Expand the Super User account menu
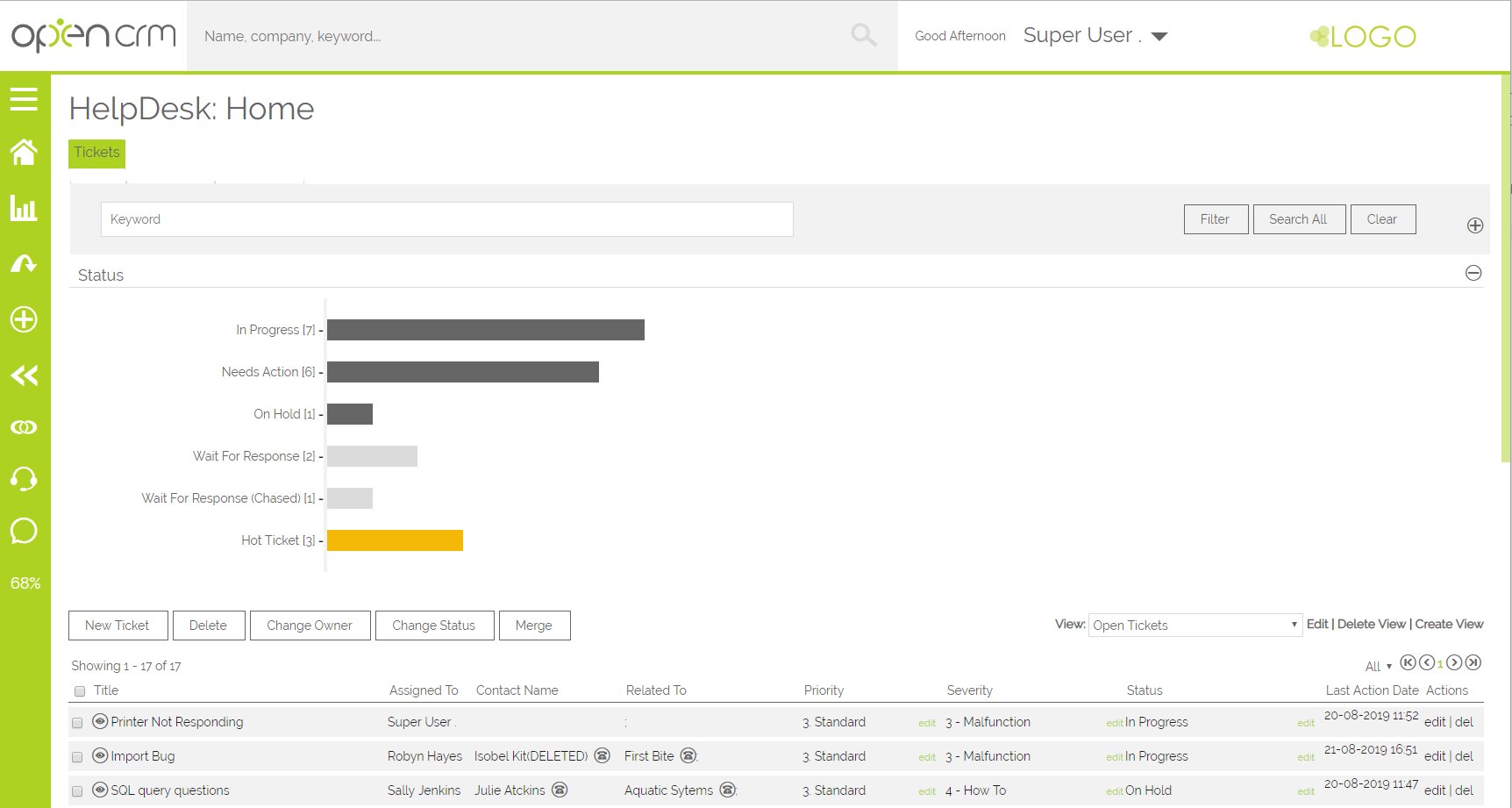This screenshot has width=1512, height=808. point(1159,36)
